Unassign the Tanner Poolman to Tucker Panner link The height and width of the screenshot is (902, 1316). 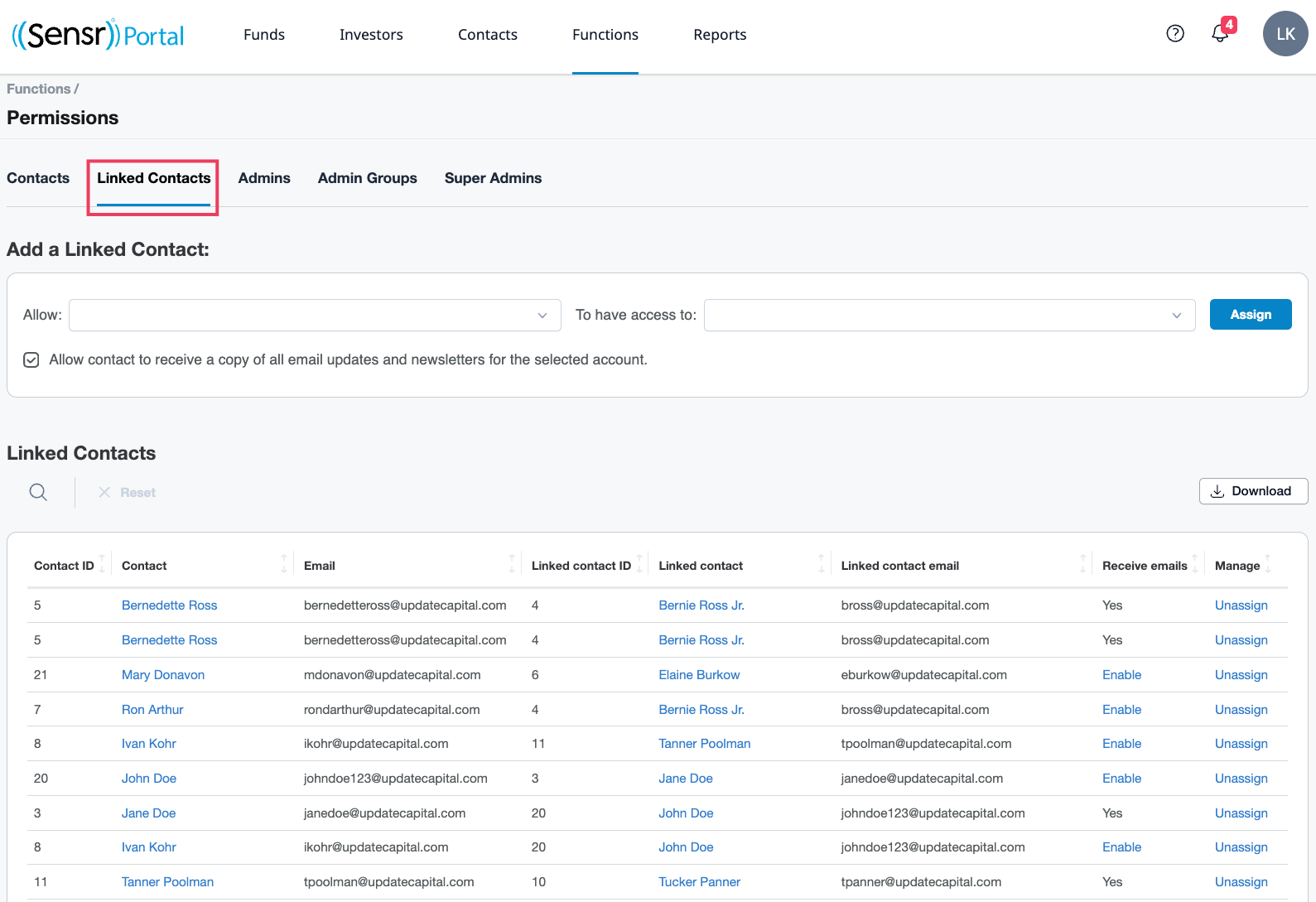tap(1241, 882)
